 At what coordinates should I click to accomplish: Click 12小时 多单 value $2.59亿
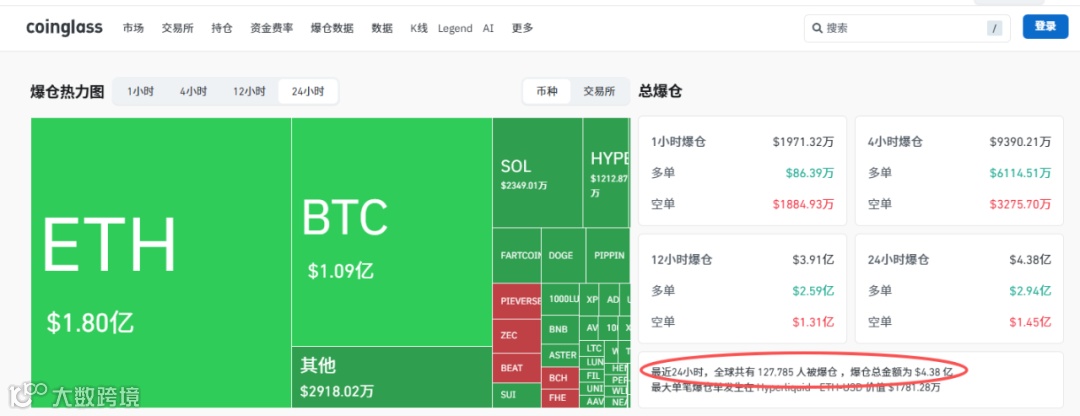point(813,291)
